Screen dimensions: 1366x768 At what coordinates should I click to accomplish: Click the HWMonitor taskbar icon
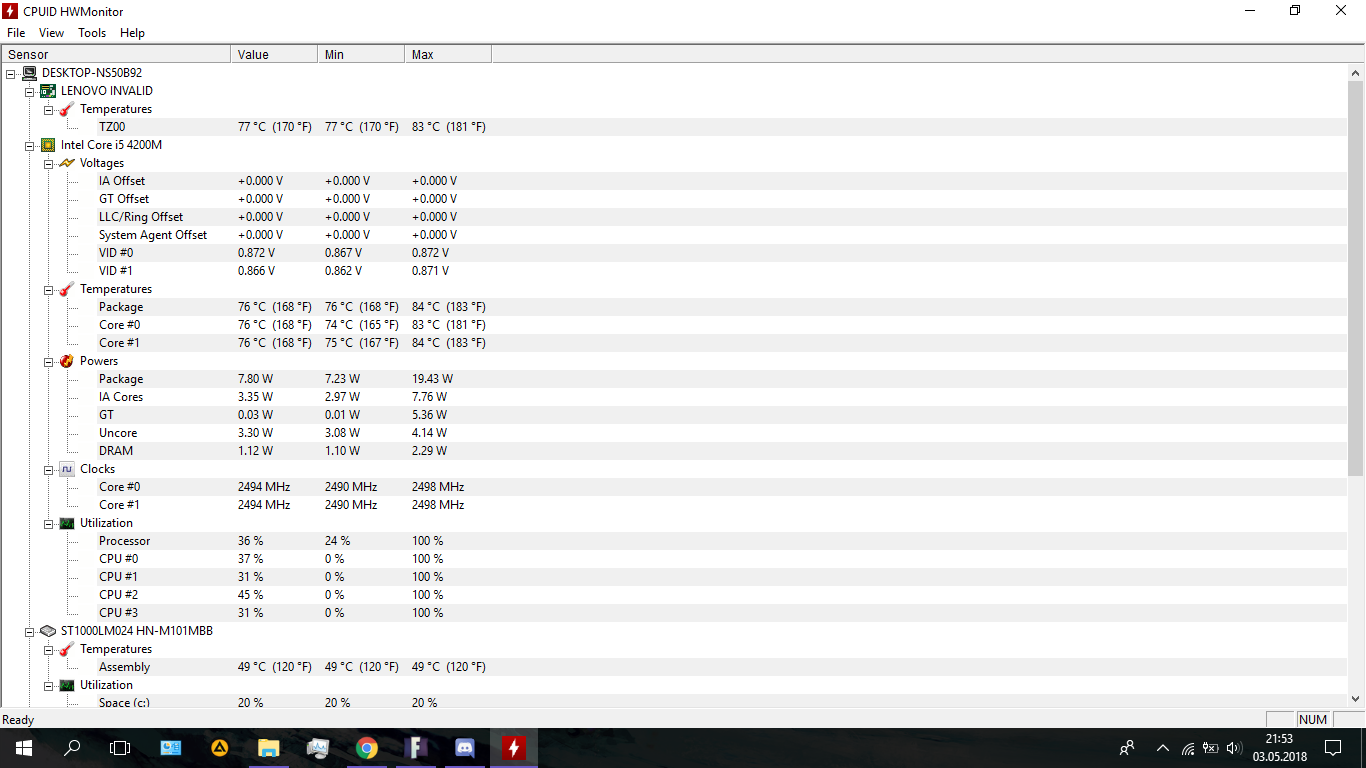tap(513, 748)
